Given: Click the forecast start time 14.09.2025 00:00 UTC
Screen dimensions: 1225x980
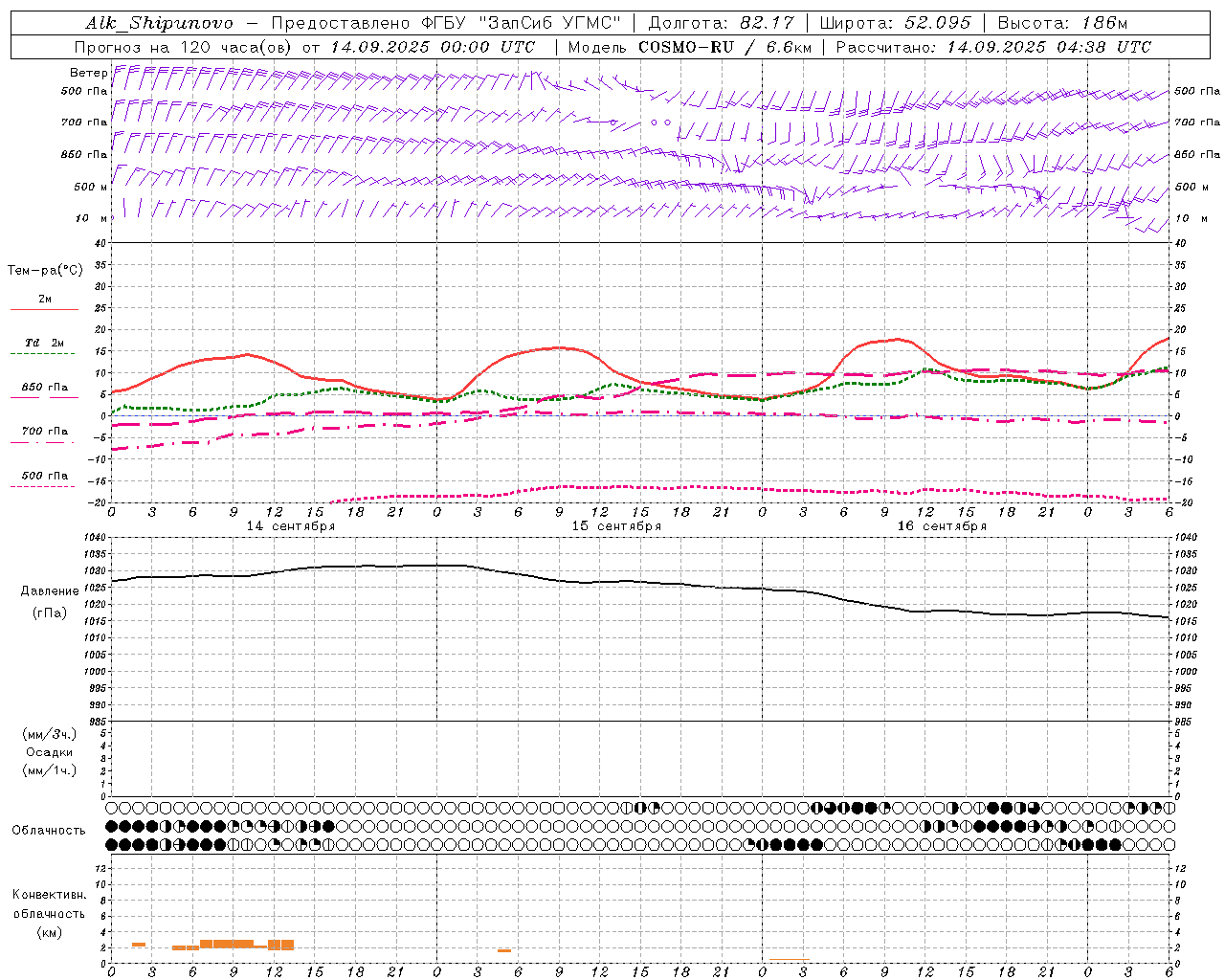Looking at the screenshot, I should [x=433, y=47].
